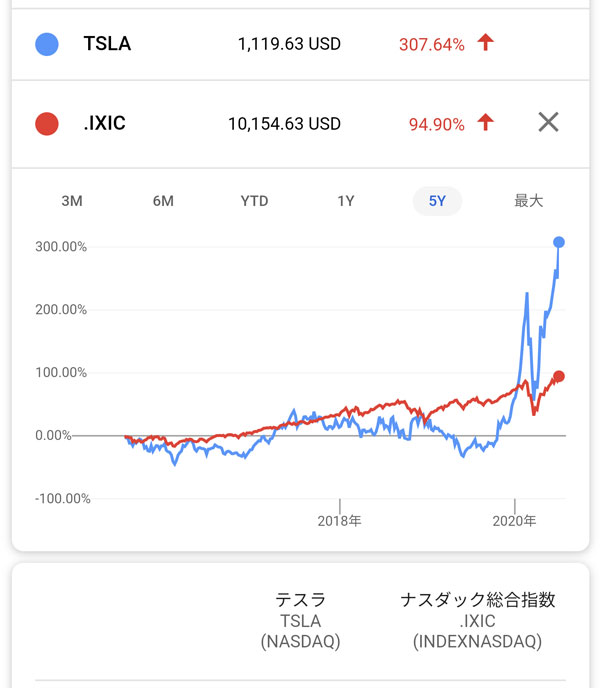Click the 2018年 marker on the time axis
This screenshot has height=688, width=600.
tap(340, 520)
